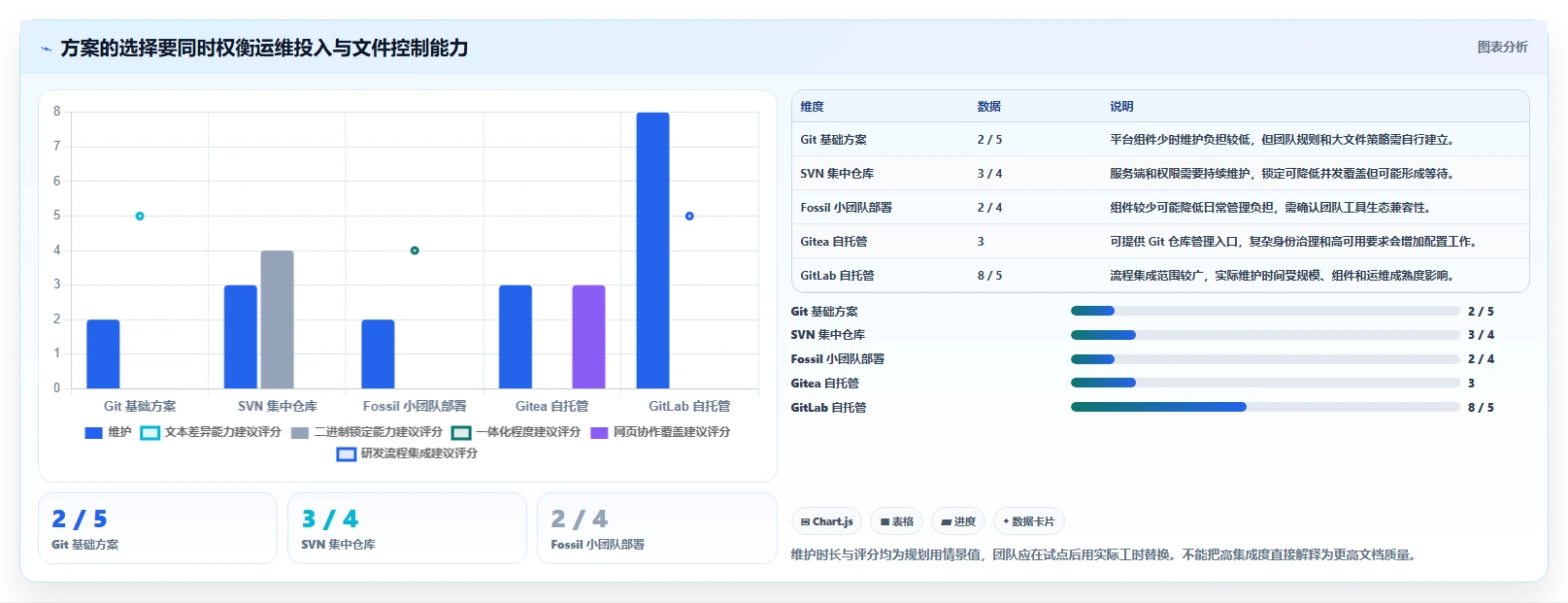The image size is (1568, 603).
Task: Toggle the 网页协作覆盖建议评分 legend series
Action: click(x=660, y=432)
